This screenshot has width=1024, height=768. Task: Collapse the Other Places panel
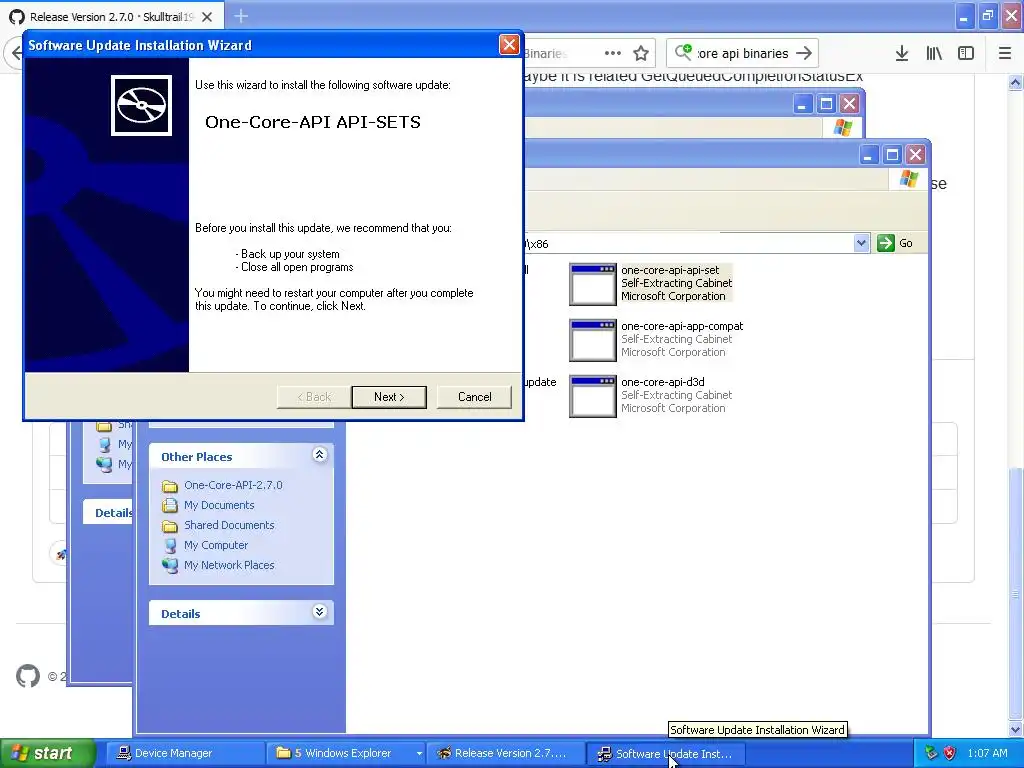[x=319, y=455]
